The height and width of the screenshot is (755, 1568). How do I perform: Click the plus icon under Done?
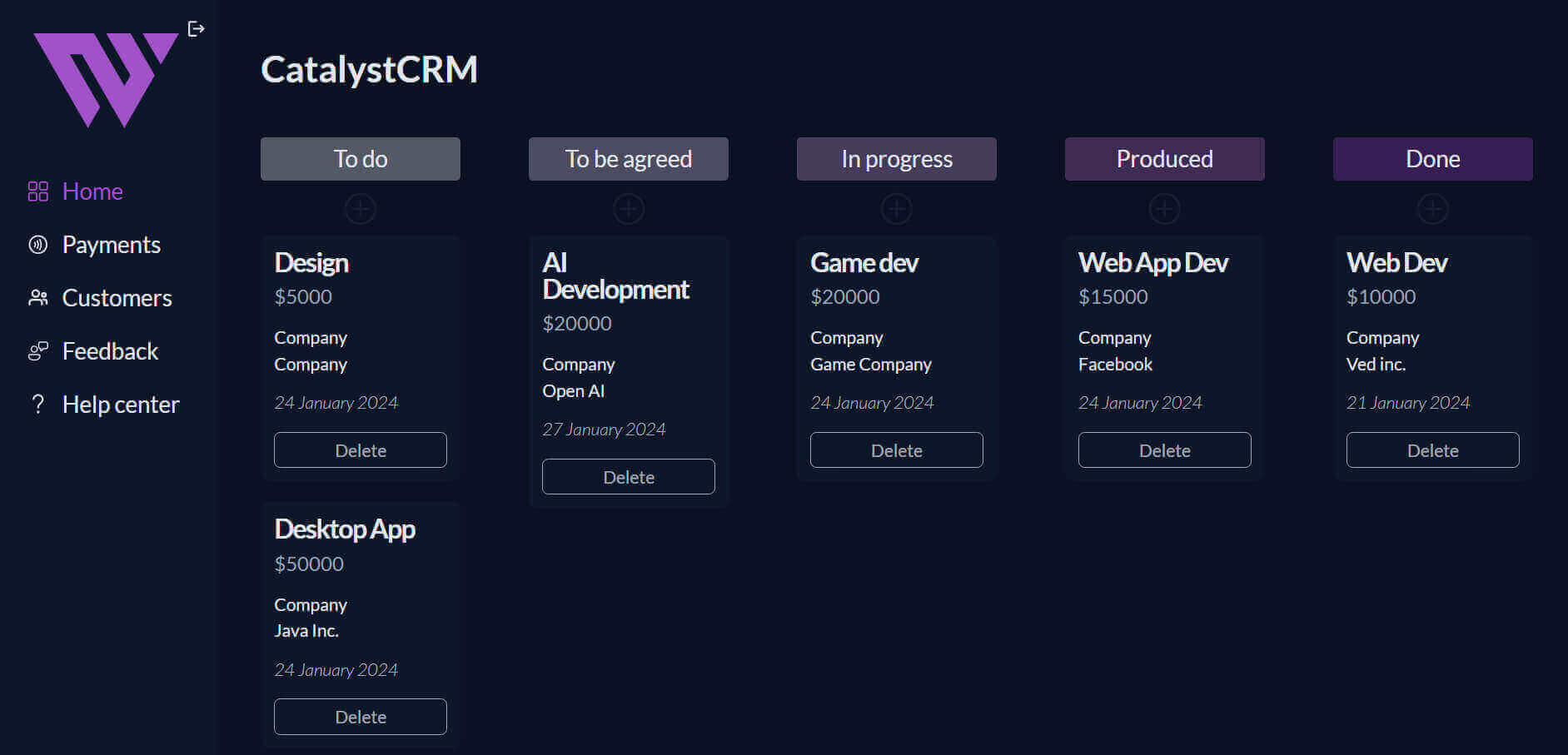[1433, 209]
